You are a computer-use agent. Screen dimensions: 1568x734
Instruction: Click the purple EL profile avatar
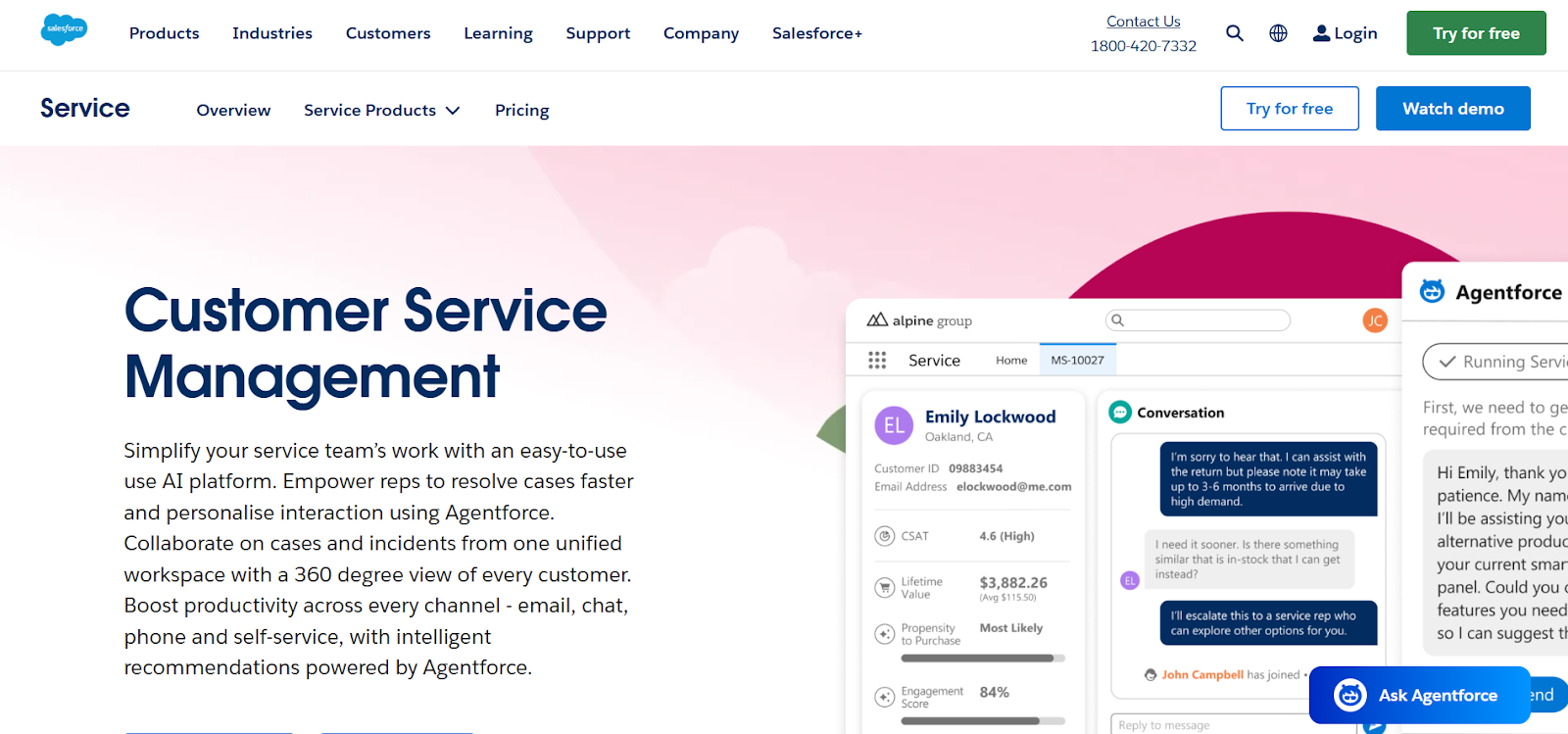[894, 425]
